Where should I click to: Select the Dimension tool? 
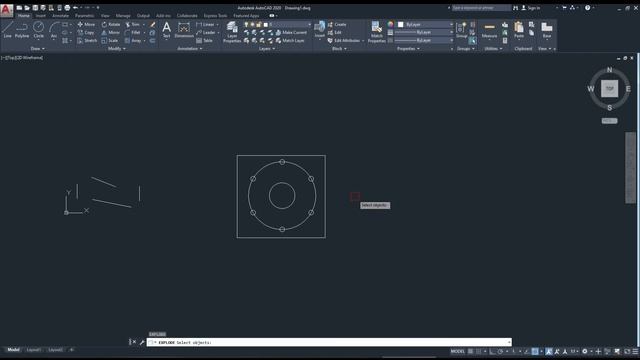tap(184, 30)
